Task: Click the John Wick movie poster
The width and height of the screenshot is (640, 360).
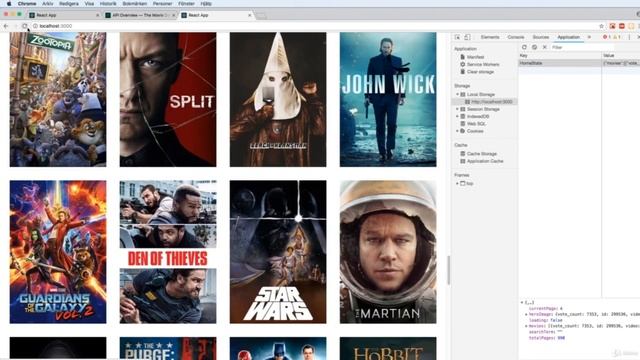Action: [388, 100]
